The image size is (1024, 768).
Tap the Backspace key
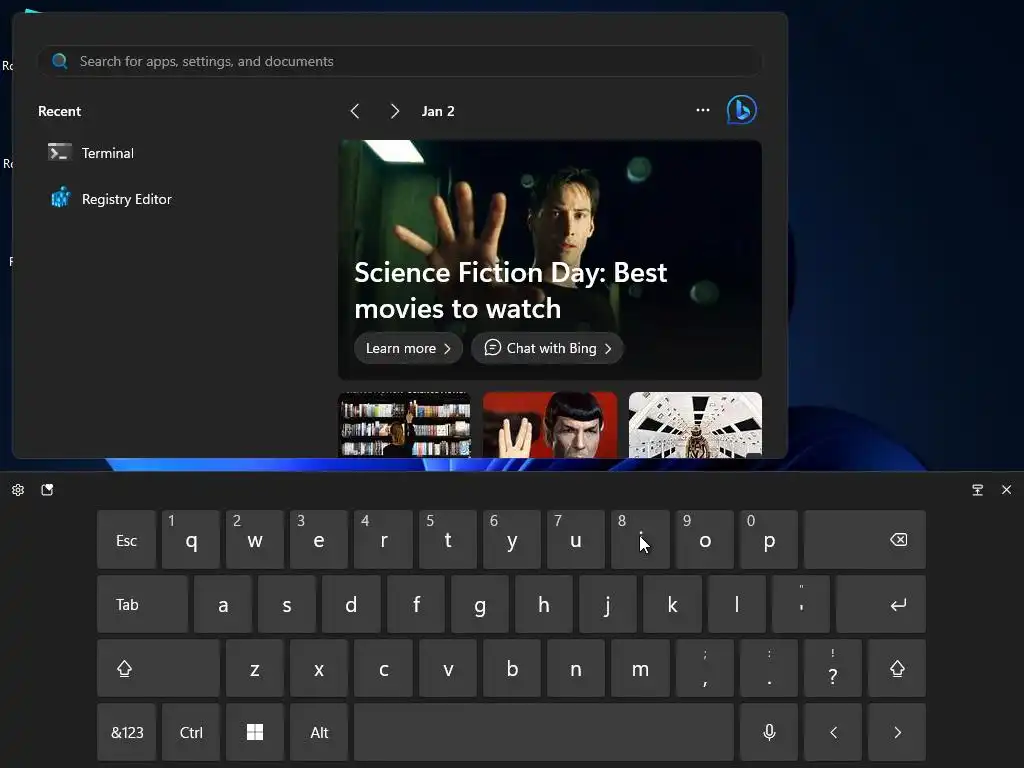click(x=865, y=539)
